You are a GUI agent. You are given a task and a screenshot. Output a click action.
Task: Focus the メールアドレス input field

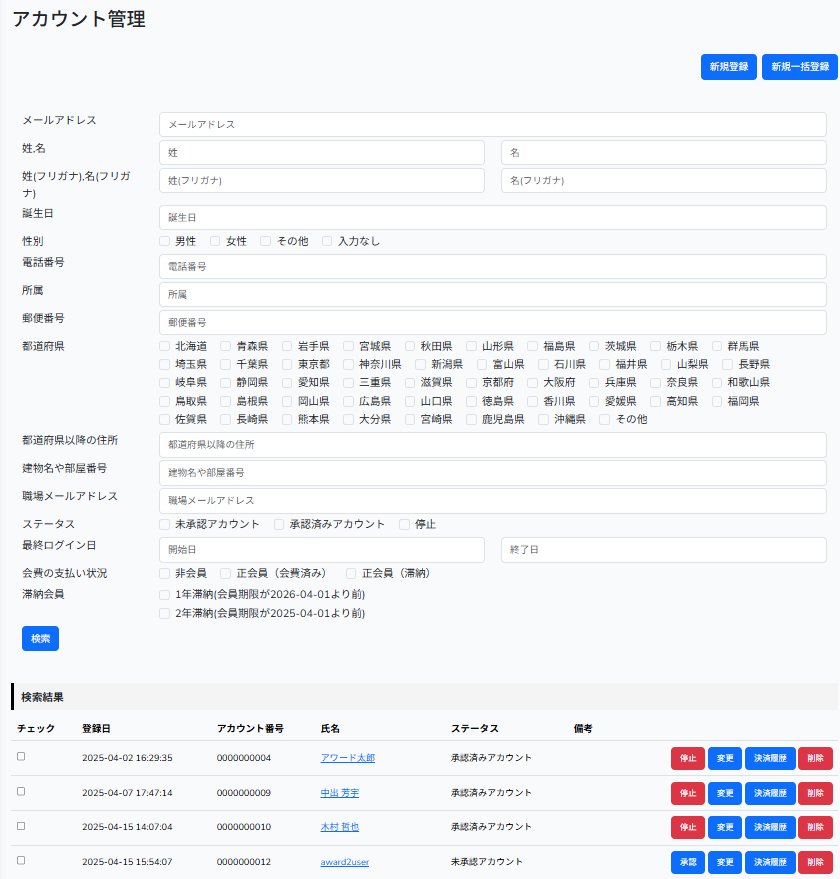492,125
